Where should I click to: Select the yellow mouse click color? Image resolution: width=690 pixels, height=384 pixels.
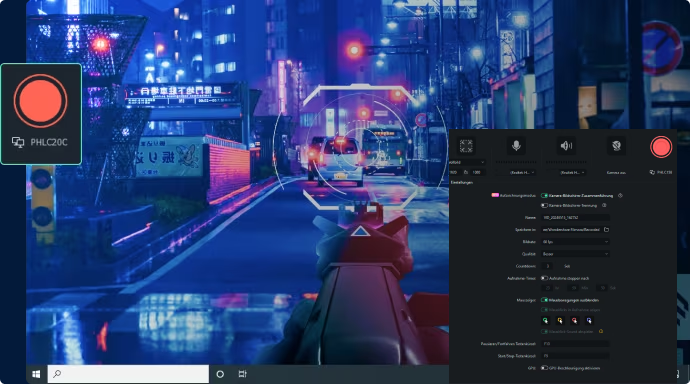point(560,321)
